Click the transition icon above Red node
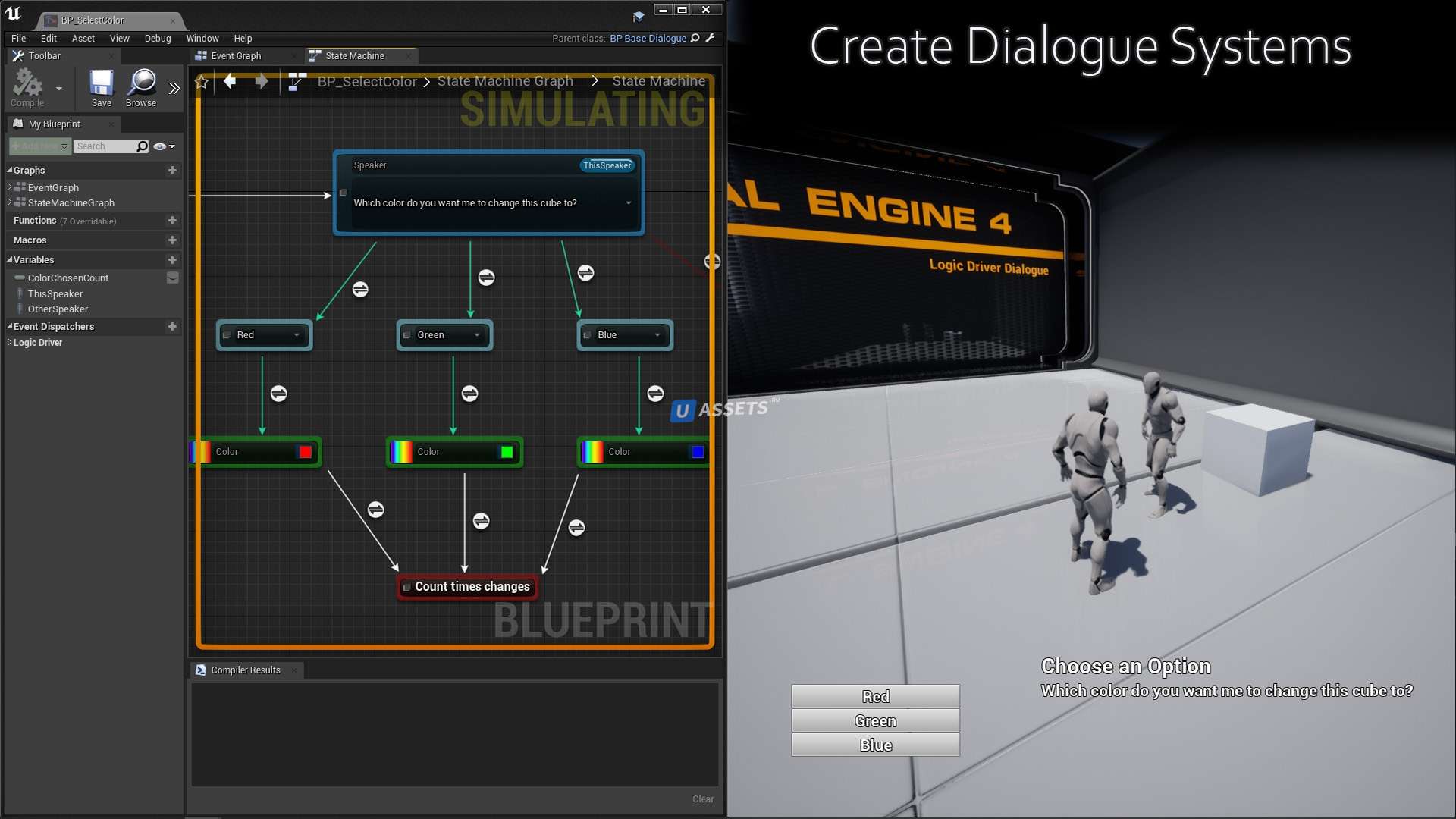 [x=360, y=289]
